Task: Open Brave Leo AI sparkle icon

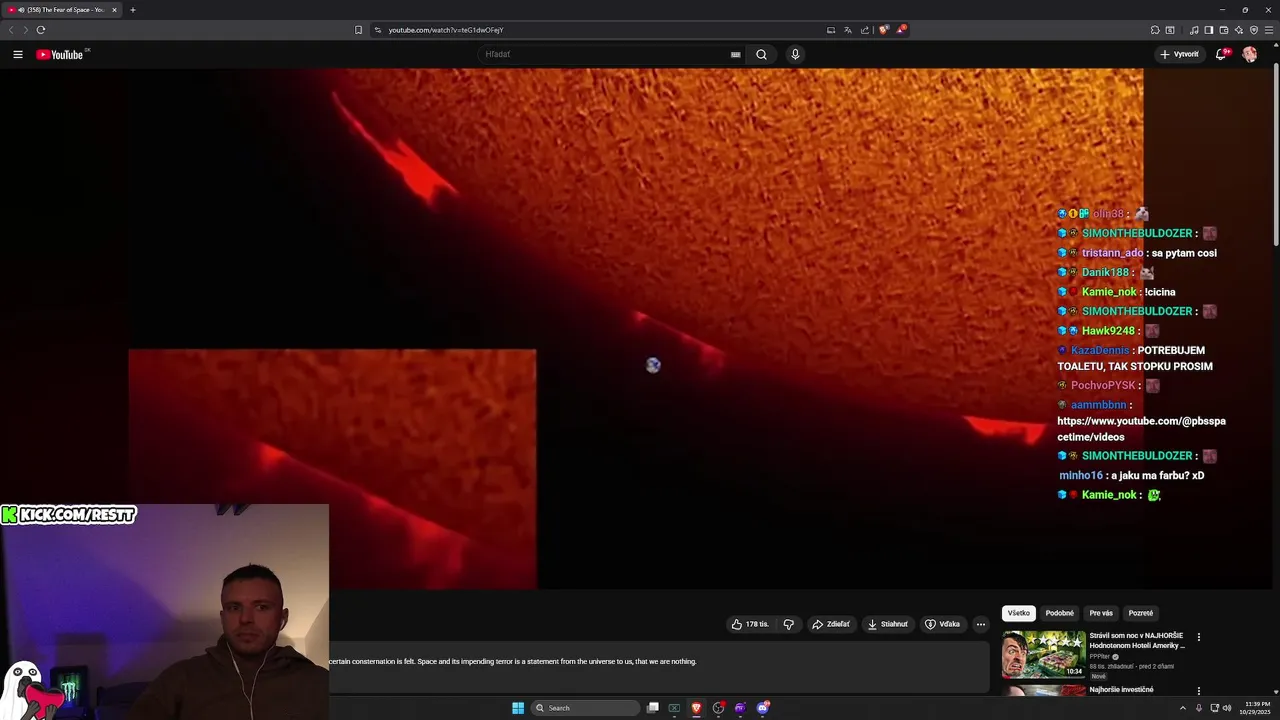Action: tap(1238, 30)
